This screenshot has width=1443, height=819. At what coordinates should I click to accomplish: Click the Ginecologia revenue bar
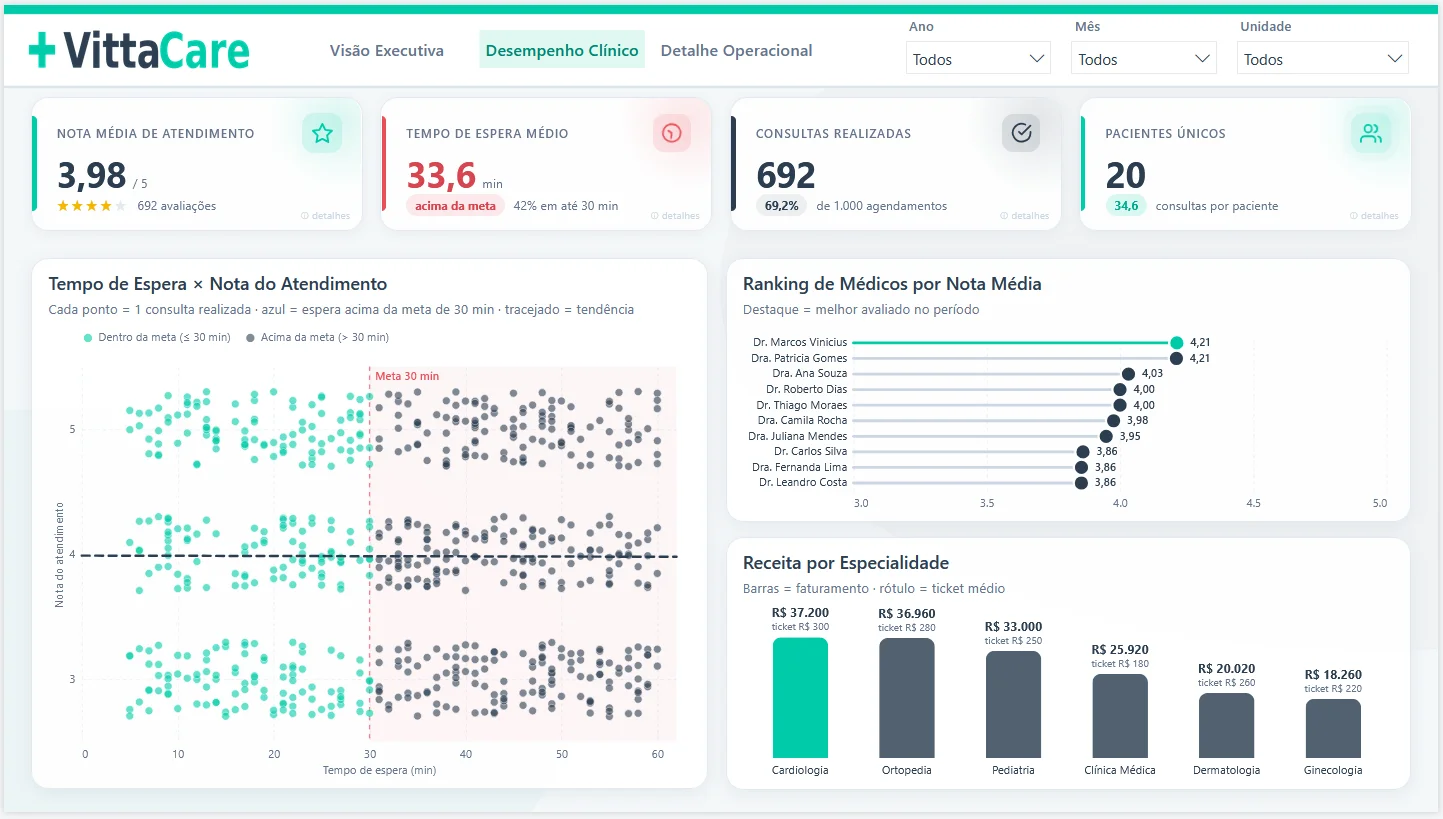1333,729
